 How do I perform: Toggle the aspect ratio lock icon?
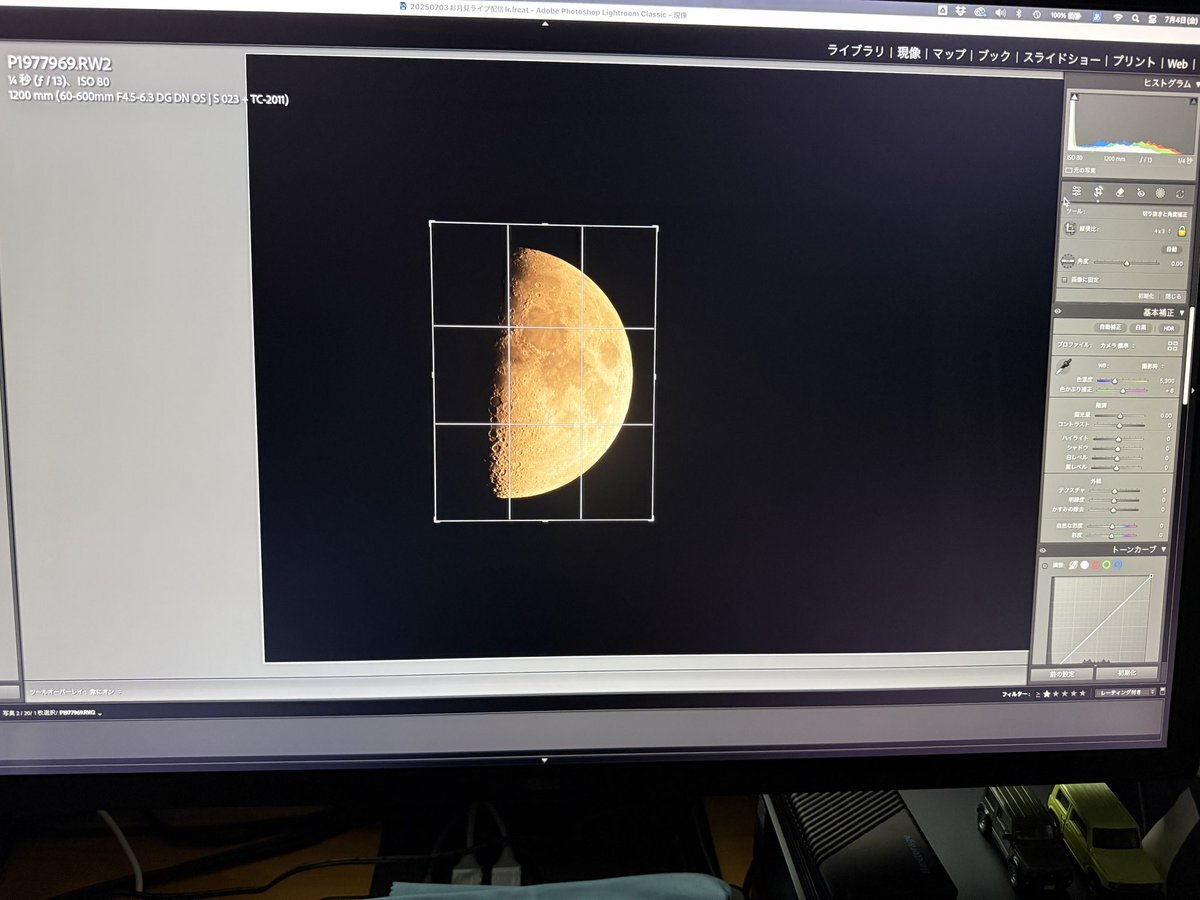click(x=1181, y=231)
